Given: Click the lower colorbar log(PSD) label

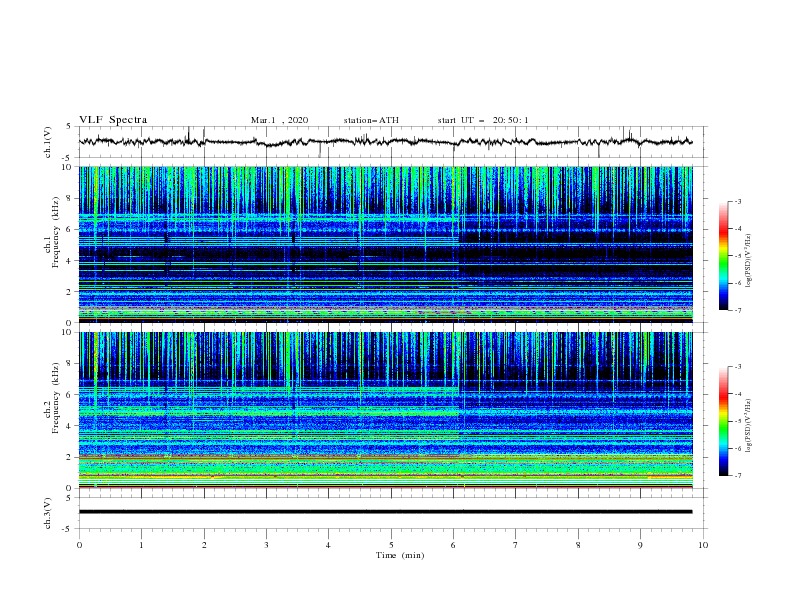Looking at the screenshot, I should click(749, 425).
